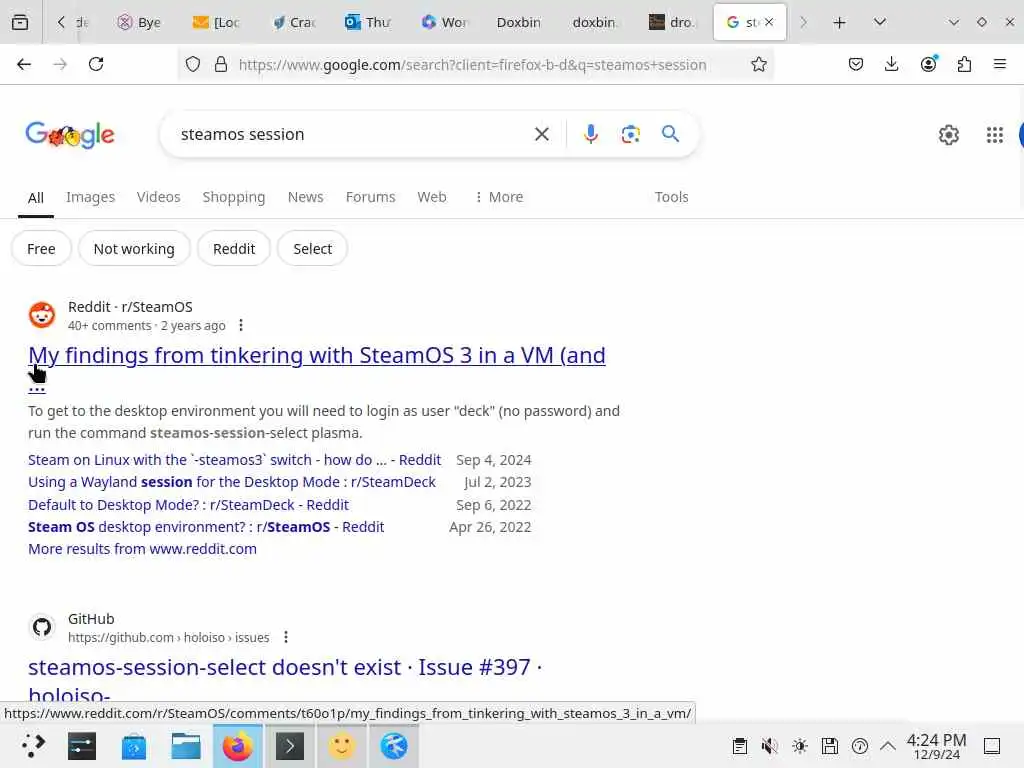Reload the page with the refresh icon
Viewport: 1024px width, 768px height.
[x=96, y=64]
